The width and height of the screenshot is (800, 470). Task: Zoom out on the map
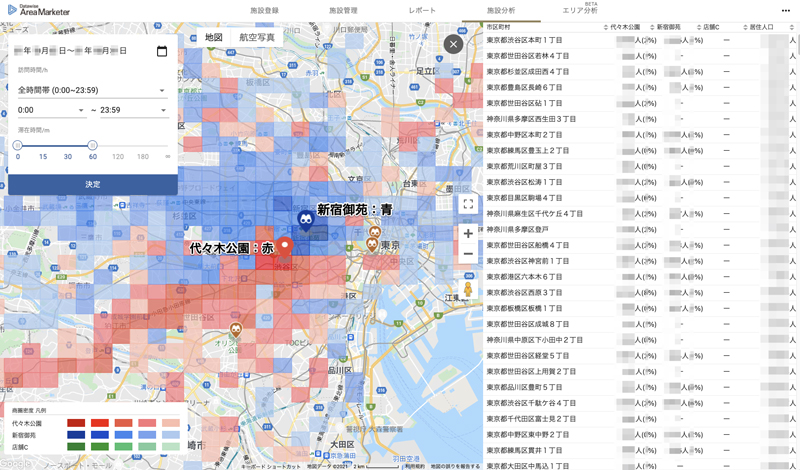coord(468,254)
